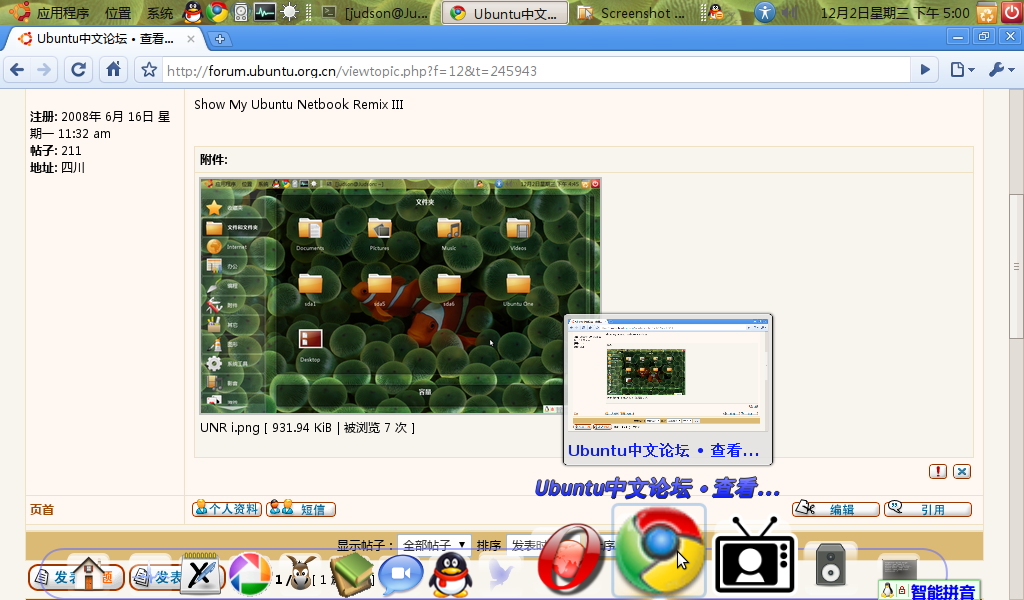Click the panel clock showing 下午 5:00
The height and width of the screenshot is (600, 1024).
[x=895, y=12]
